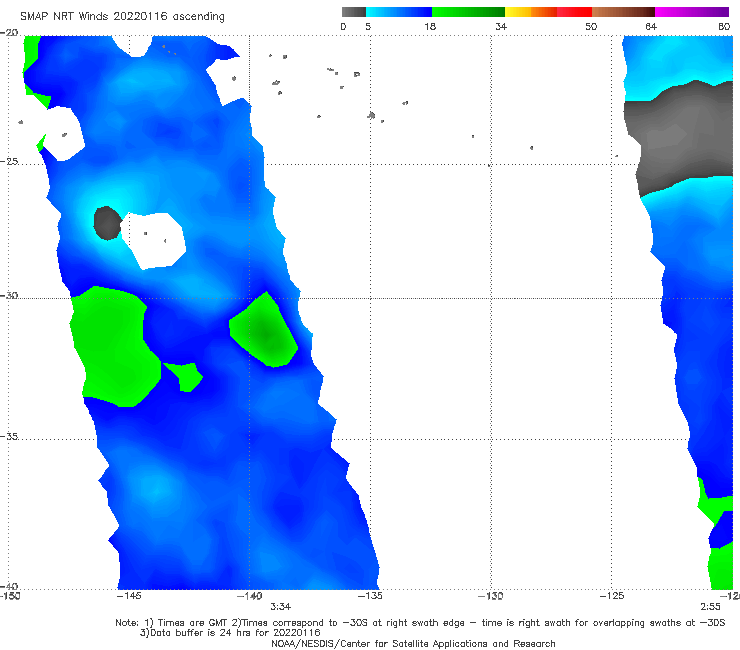
Task: Click the latitude label '-30'
Action: 9,295
